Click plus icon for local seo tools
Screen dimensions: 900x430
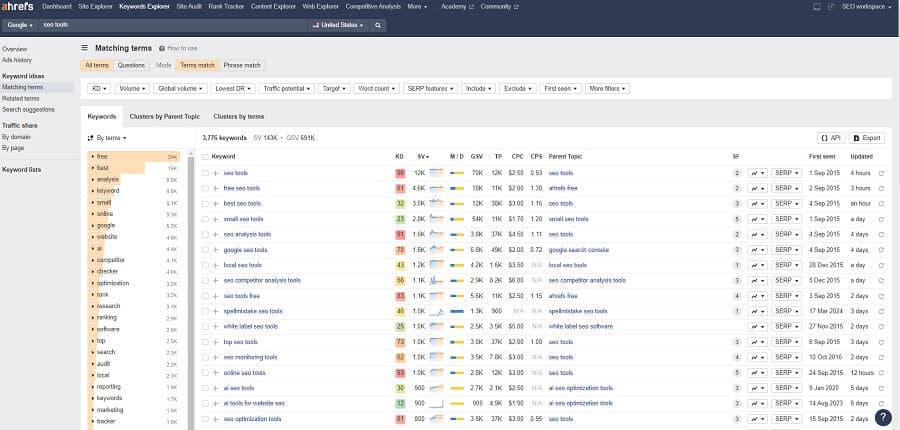coord(215,265)
